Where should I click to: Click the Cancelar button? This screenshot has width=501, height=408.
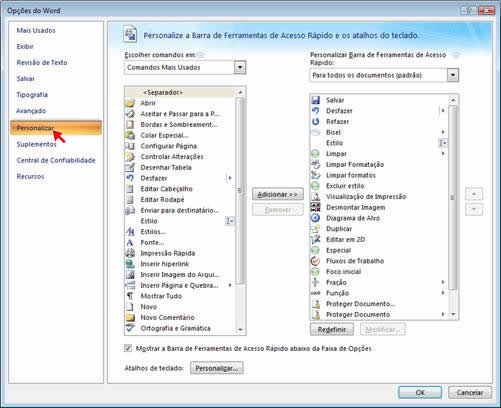[x=470, y=392]
